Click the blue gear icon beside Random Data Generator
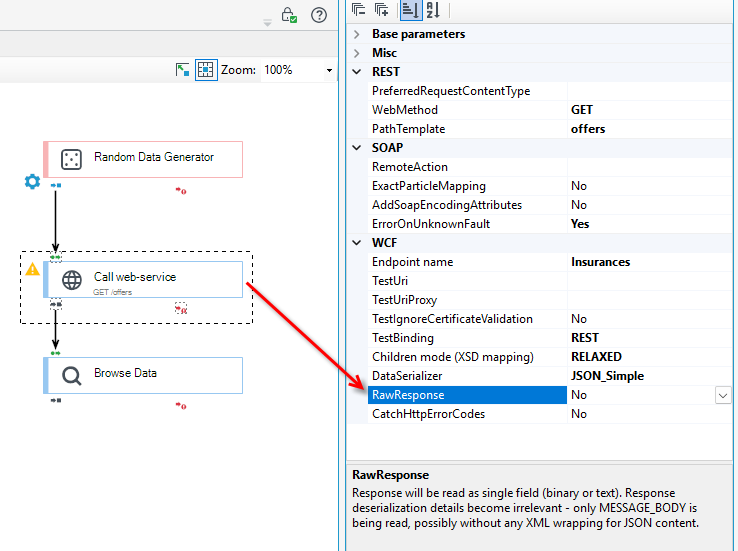Screen dimensions: 738x551 [32, 182]
